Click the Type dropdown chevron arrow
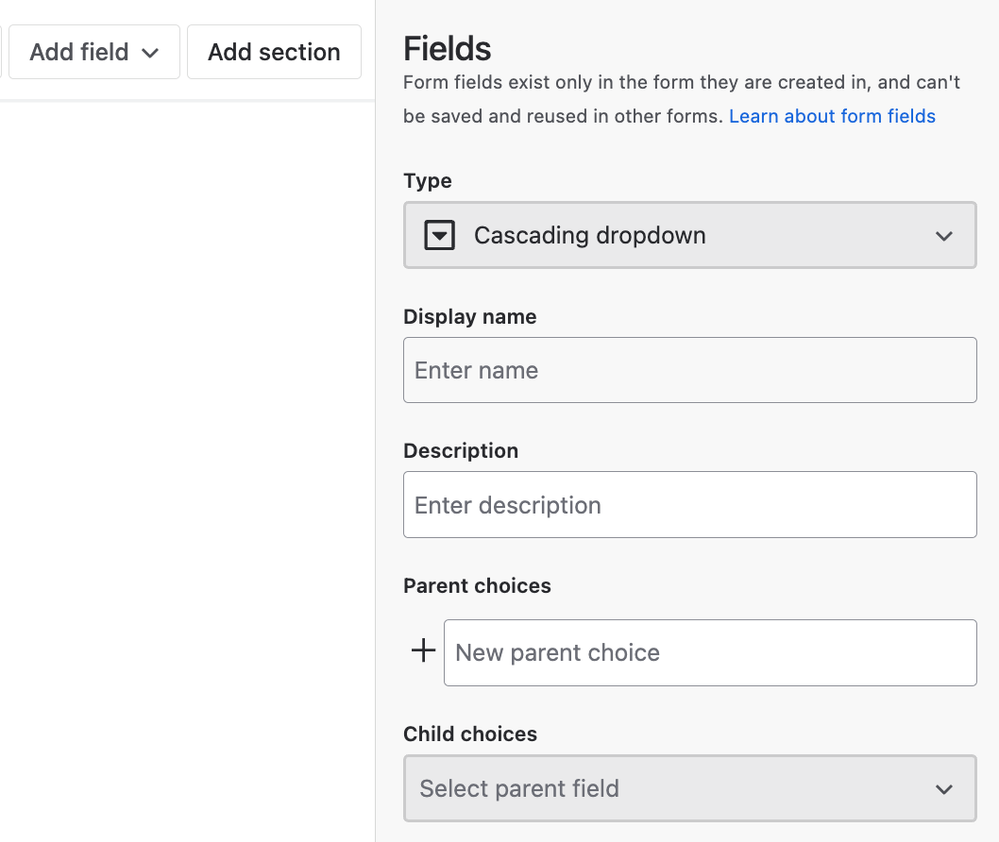Viewport: 999px width, 842px height. [x=943, y=236]
